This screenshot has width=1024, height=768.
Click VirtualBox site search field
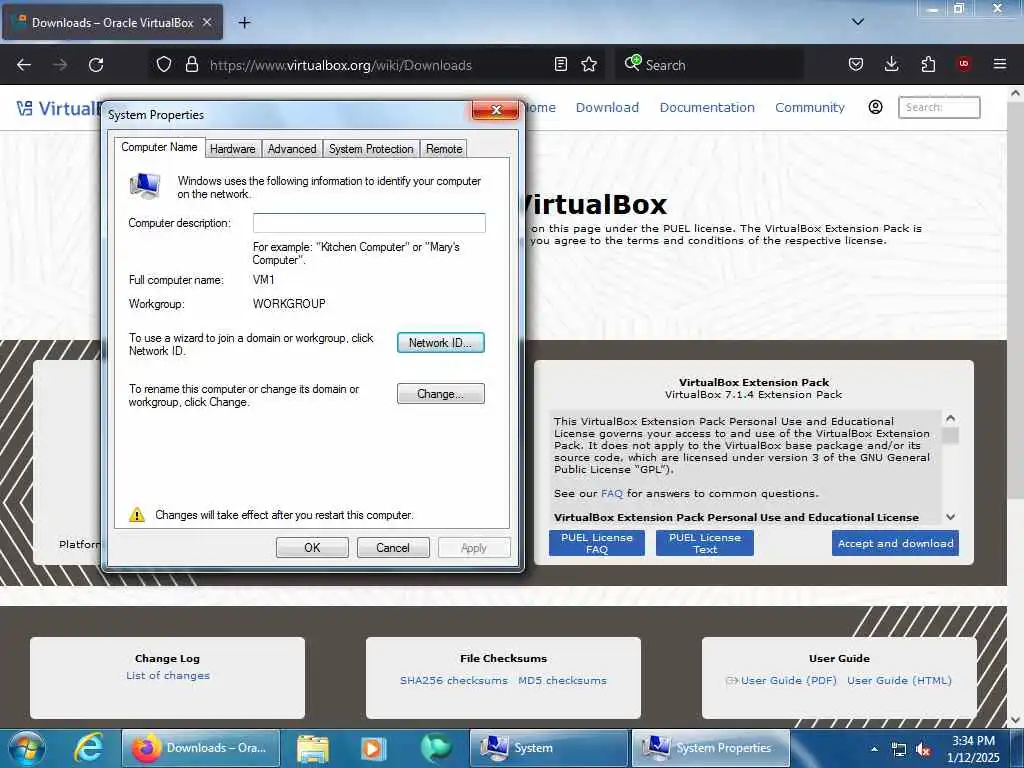point(939,107)
